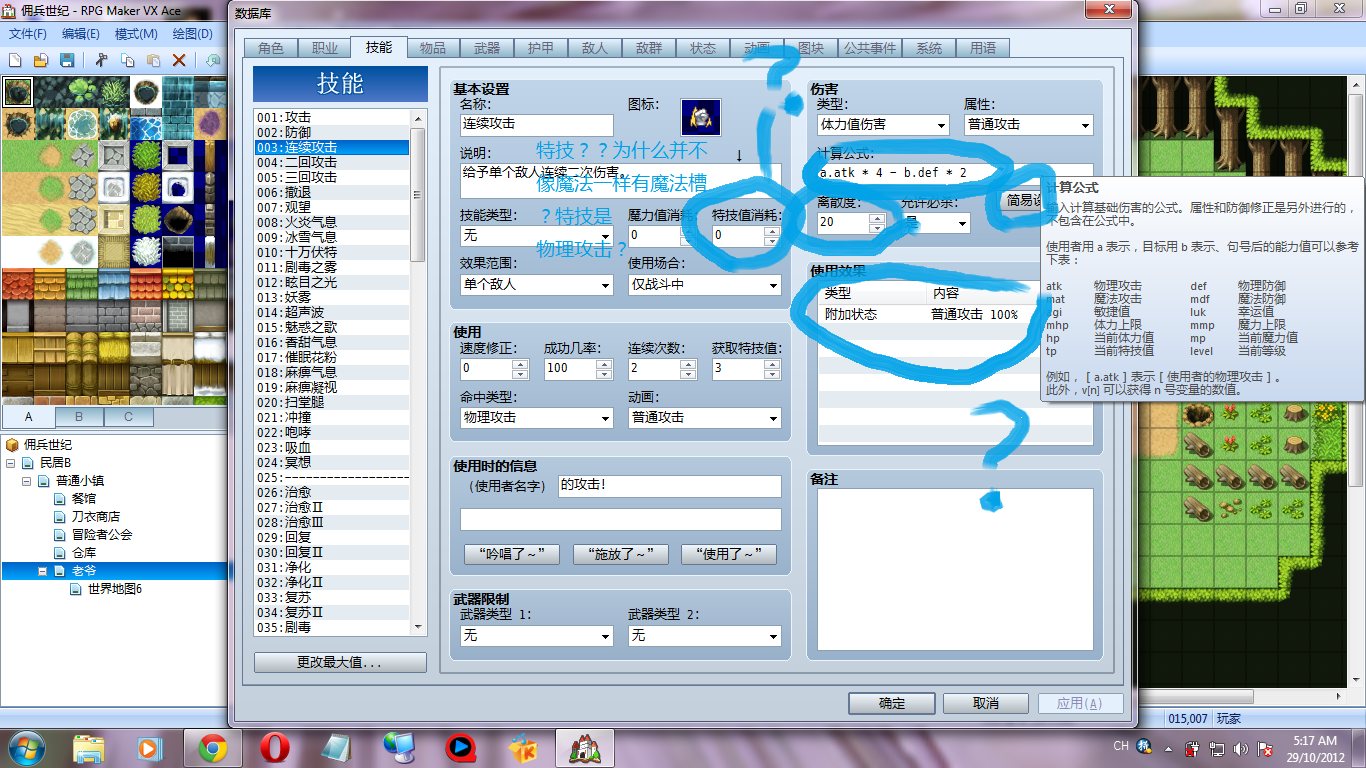1366x768 pixels.
Task: Switch to the 公共事件 database tab
Action: click(x=870, y=47)
